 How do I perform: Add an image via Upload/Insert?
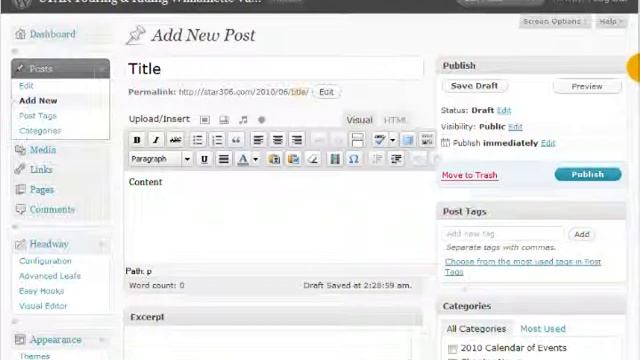(x=204, y=120)
